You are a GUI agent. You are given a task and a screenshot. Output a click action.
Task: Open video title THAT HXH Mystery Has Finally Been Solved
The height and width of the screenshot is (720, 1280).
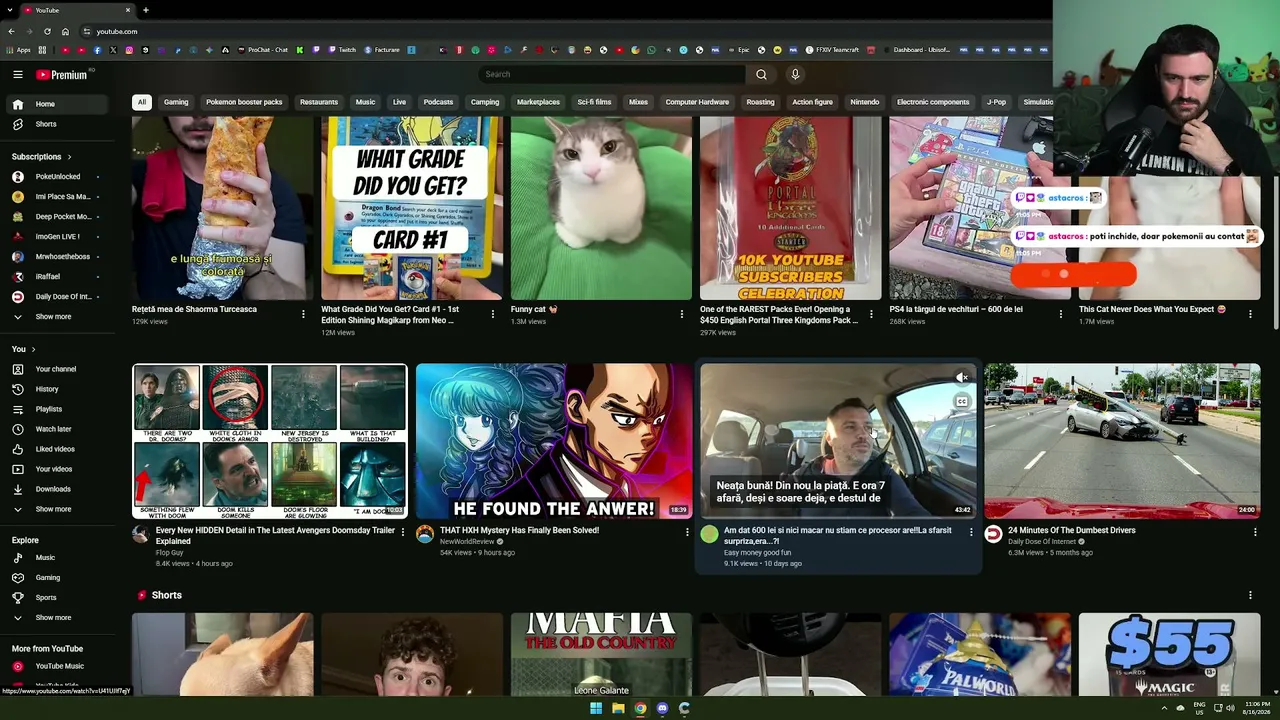519,531
